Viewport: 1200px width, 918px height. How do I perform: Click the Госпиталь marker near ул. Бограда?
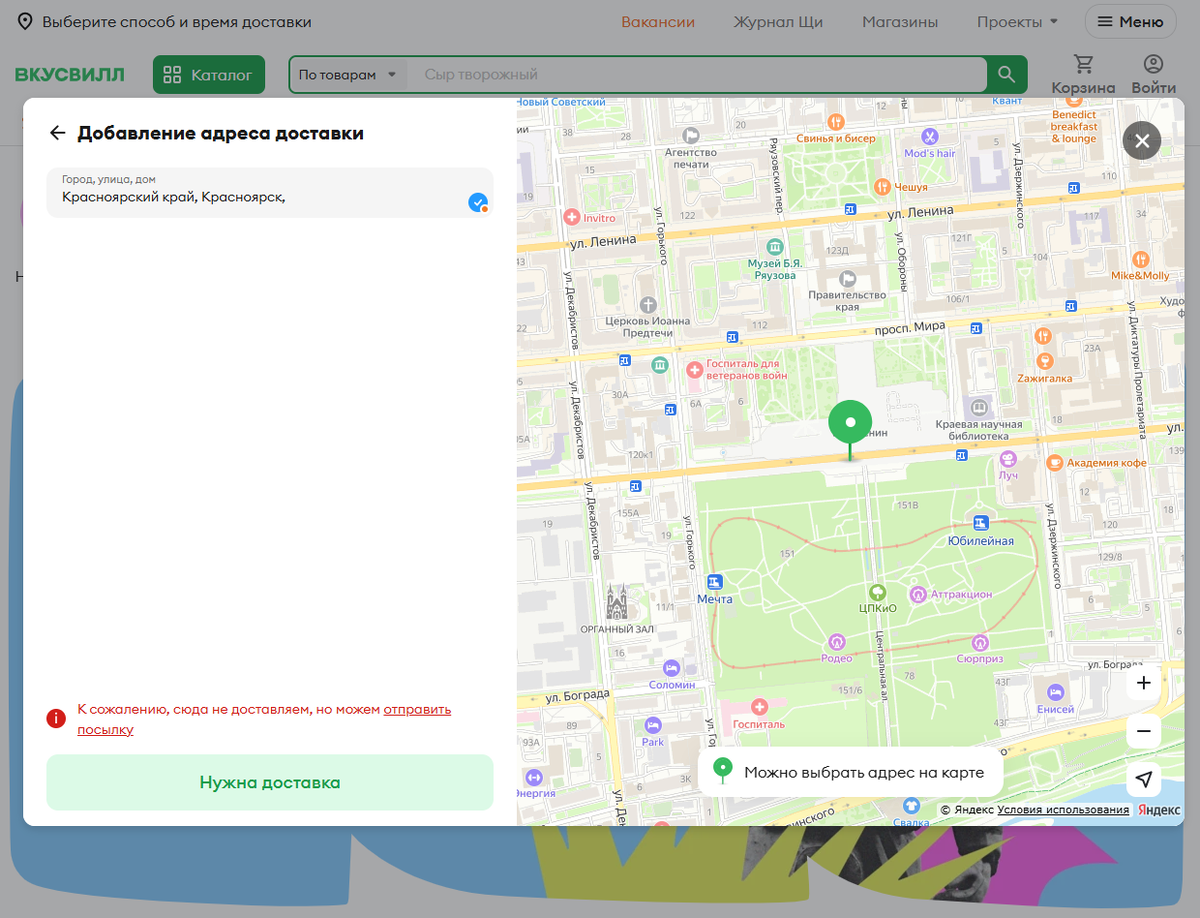pyautogui.click(x=759, y=706)
